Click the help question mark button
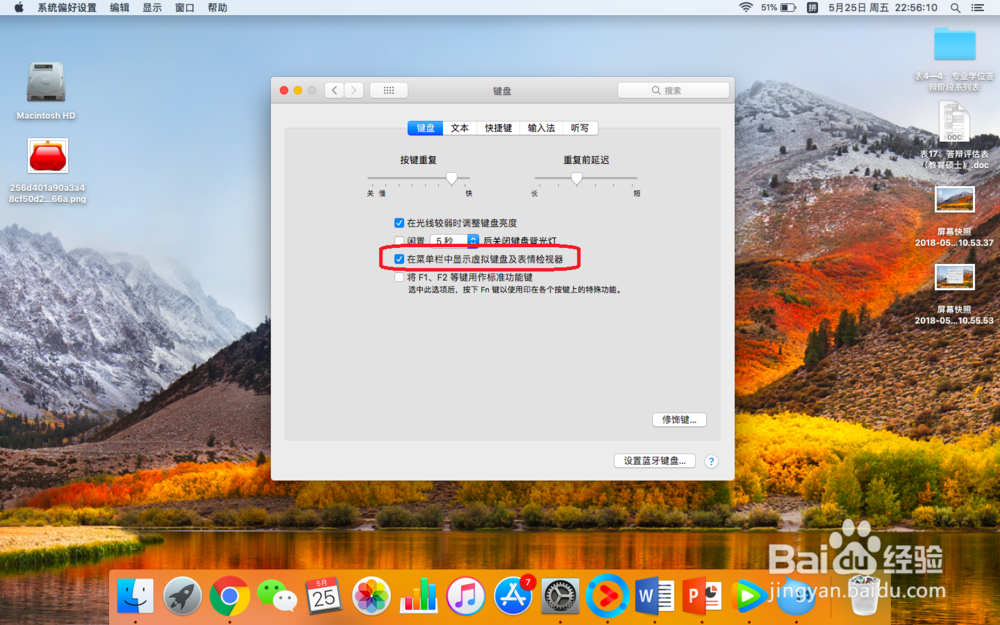This screenshot has width=1000, height=625. click(712, 461)
